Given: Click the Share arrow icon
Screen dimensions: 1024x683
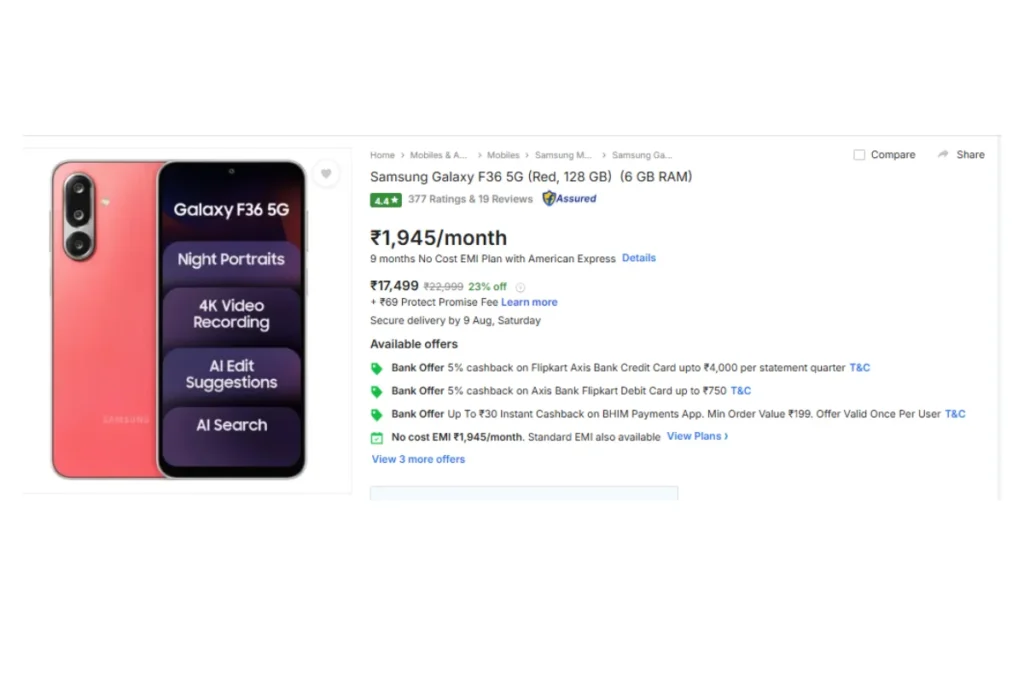Looking at the screenshot, I should [x=942, y=155].
